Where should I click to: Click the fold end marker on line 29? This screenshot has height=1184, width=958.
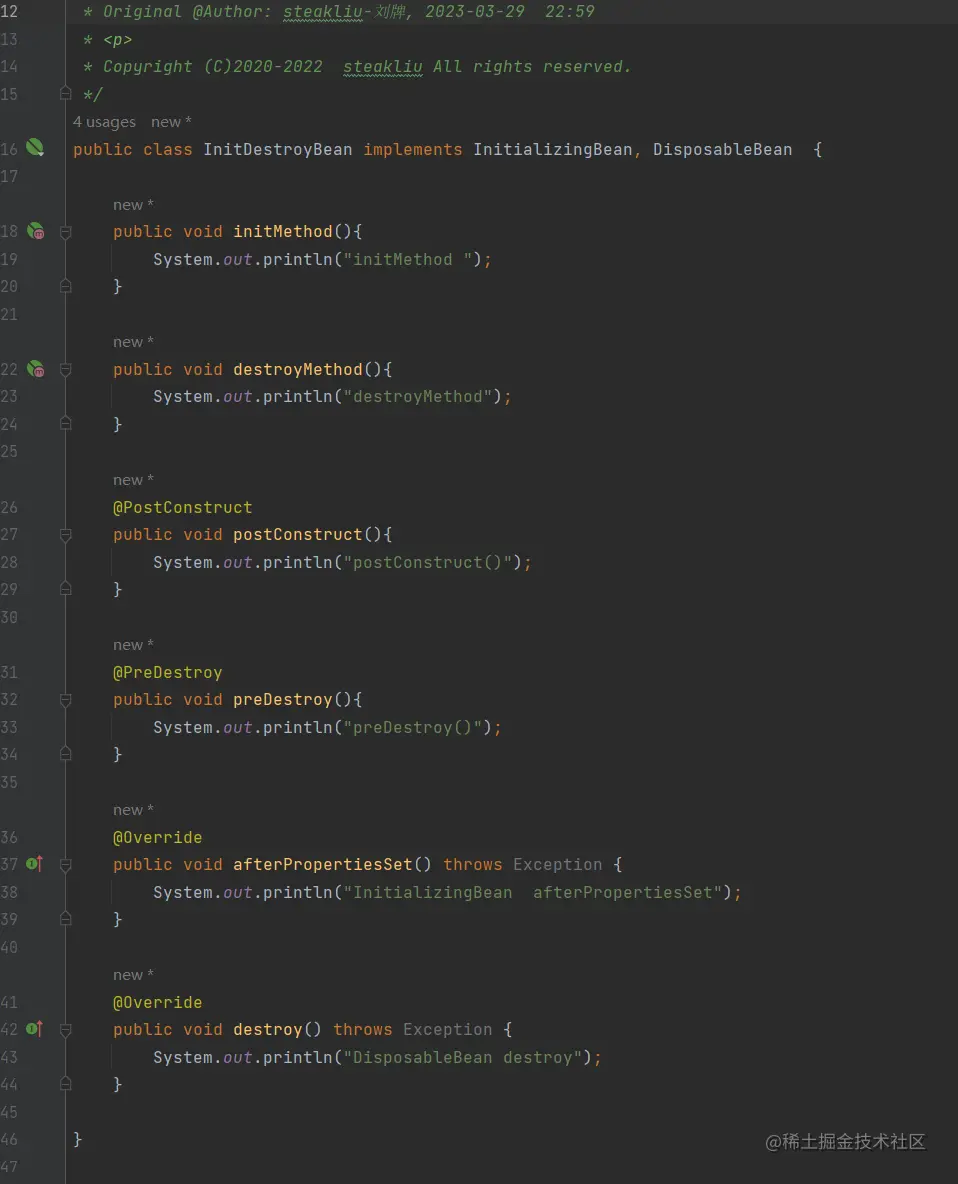point(66,589)
